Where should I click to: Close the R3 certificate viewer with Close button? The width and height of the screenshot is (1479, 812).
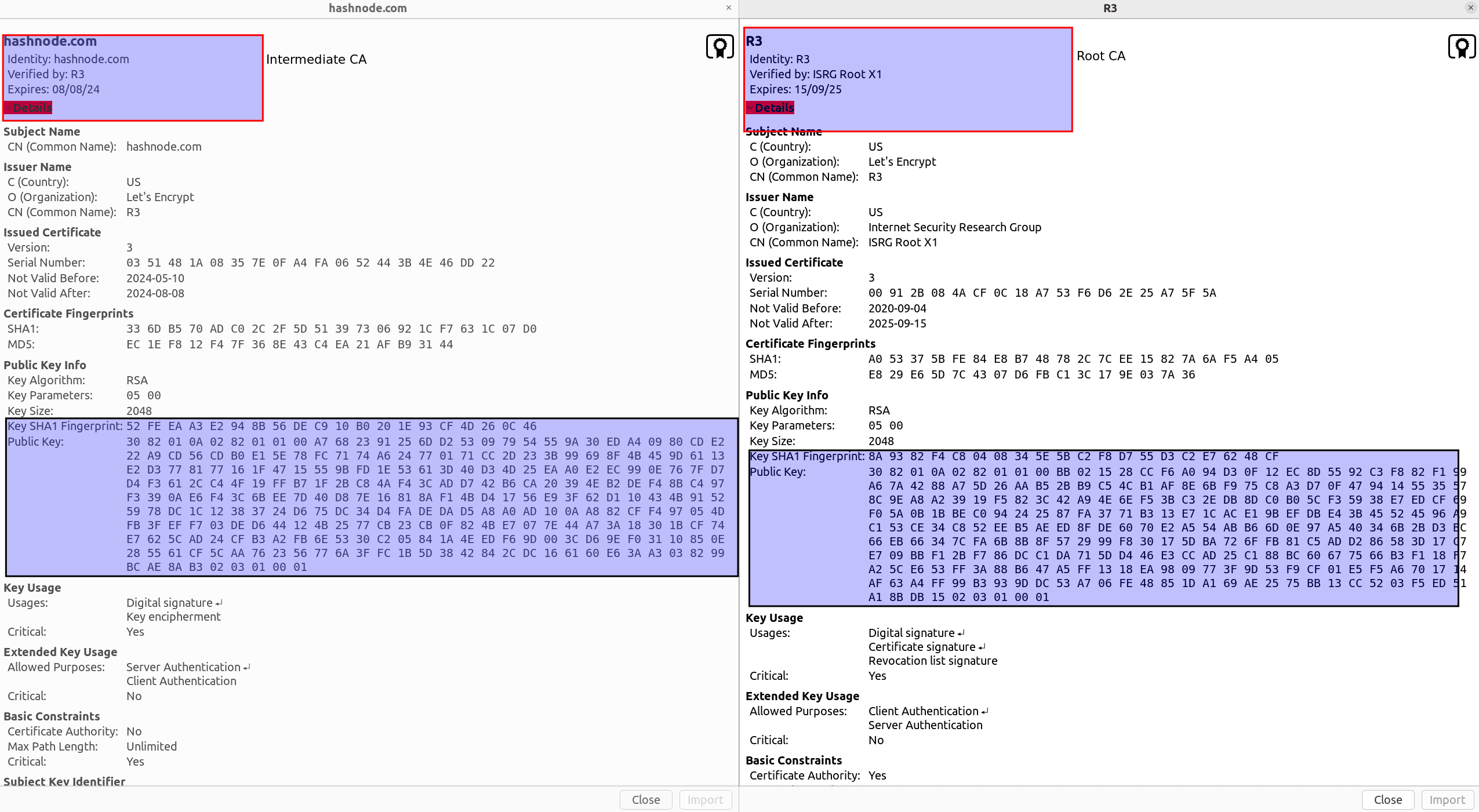pos(1387,799)
